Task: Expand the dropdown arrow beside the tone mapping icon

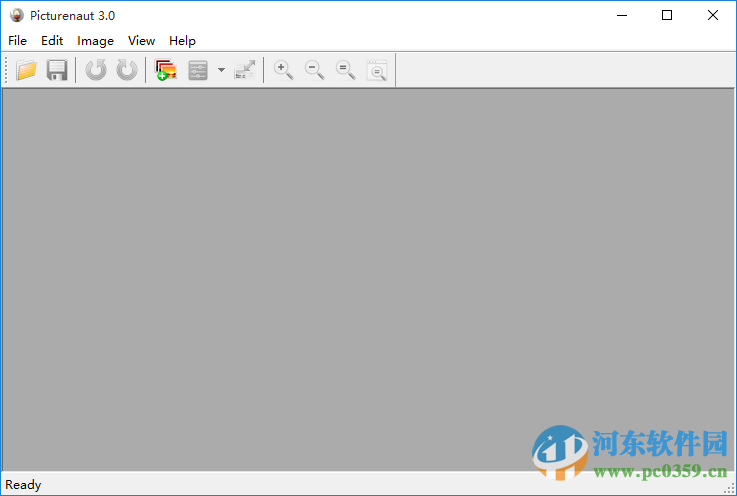Action: coord(221,70)
